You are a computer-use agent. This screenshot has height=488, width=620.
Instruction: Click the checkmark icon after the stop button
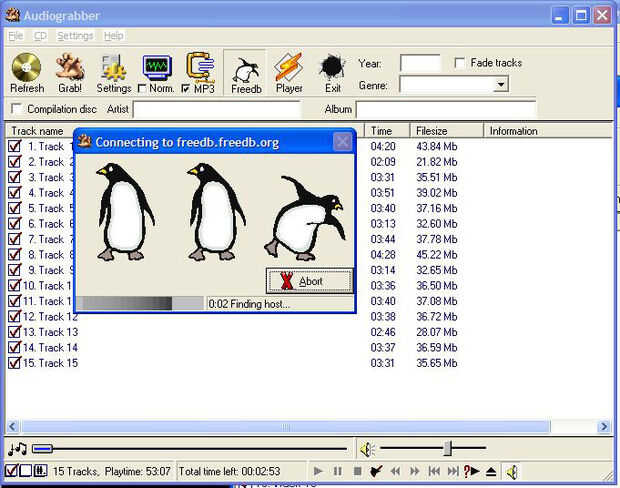[376, 471]
